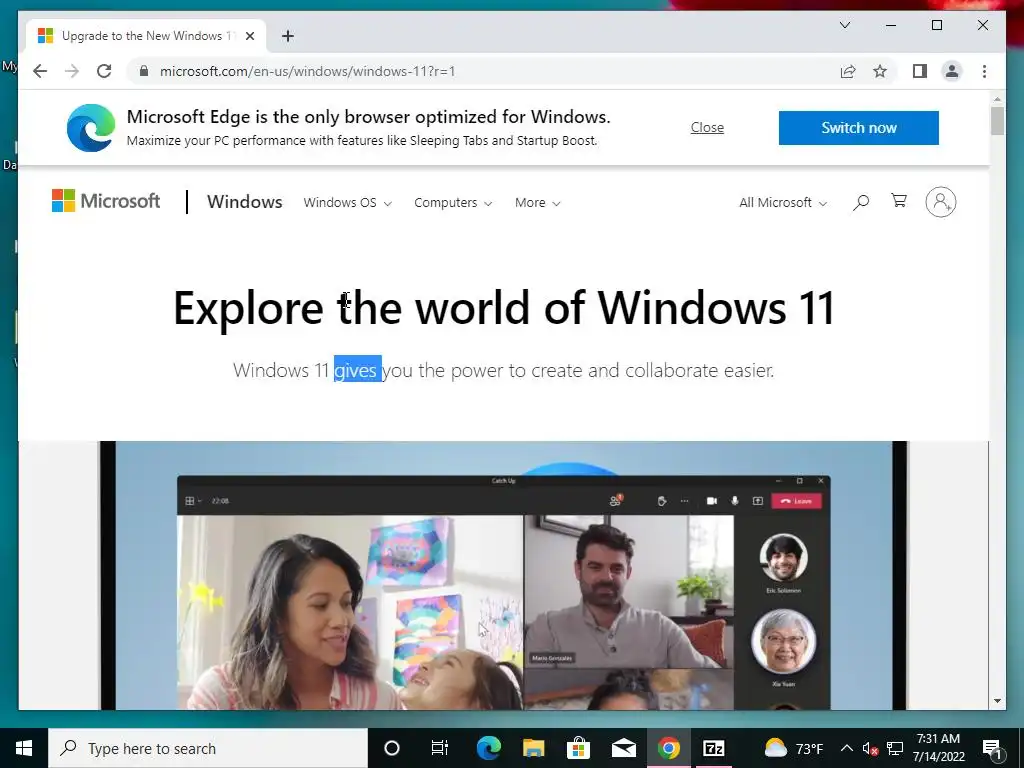Click the Microsoft Edge logo in banner
This screenshot has width=1024, height=768.
coord(91,127)
